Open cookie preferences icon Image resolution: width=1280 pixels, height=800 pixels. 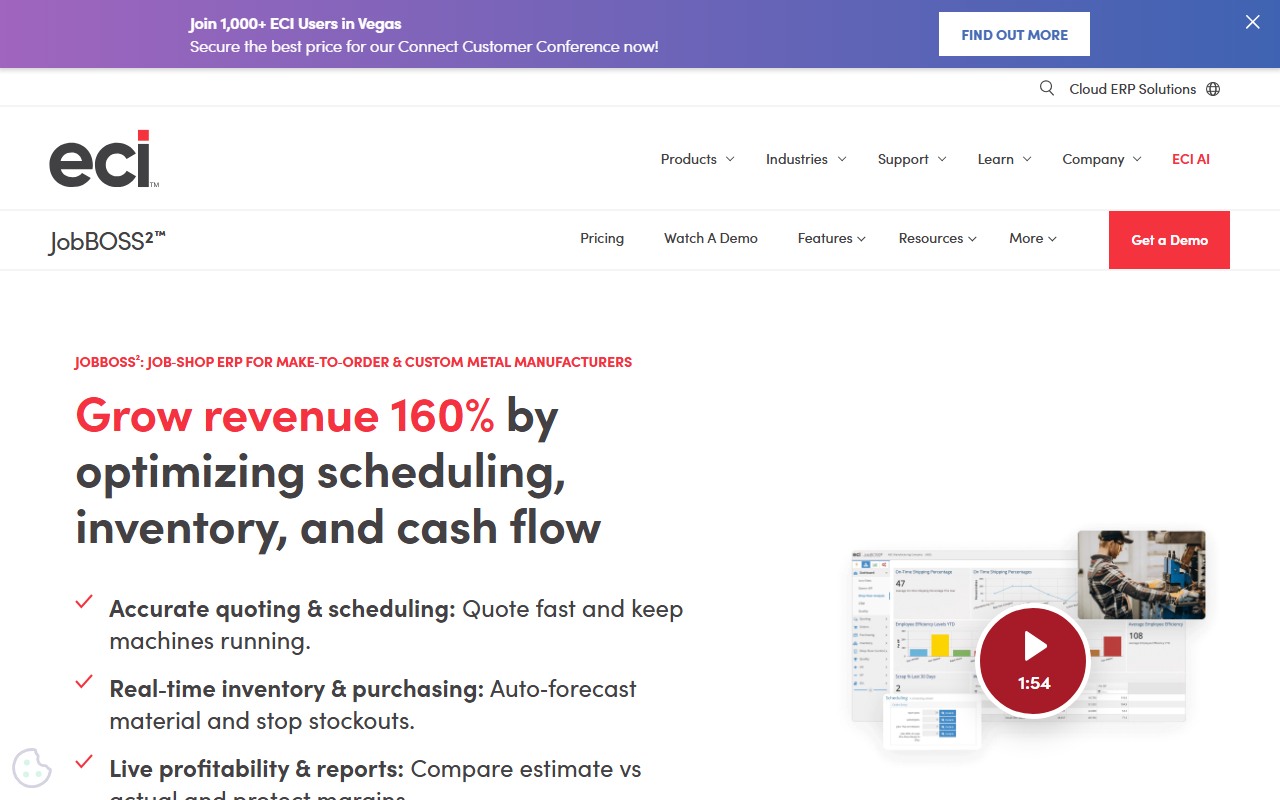(x=32, y=767)
